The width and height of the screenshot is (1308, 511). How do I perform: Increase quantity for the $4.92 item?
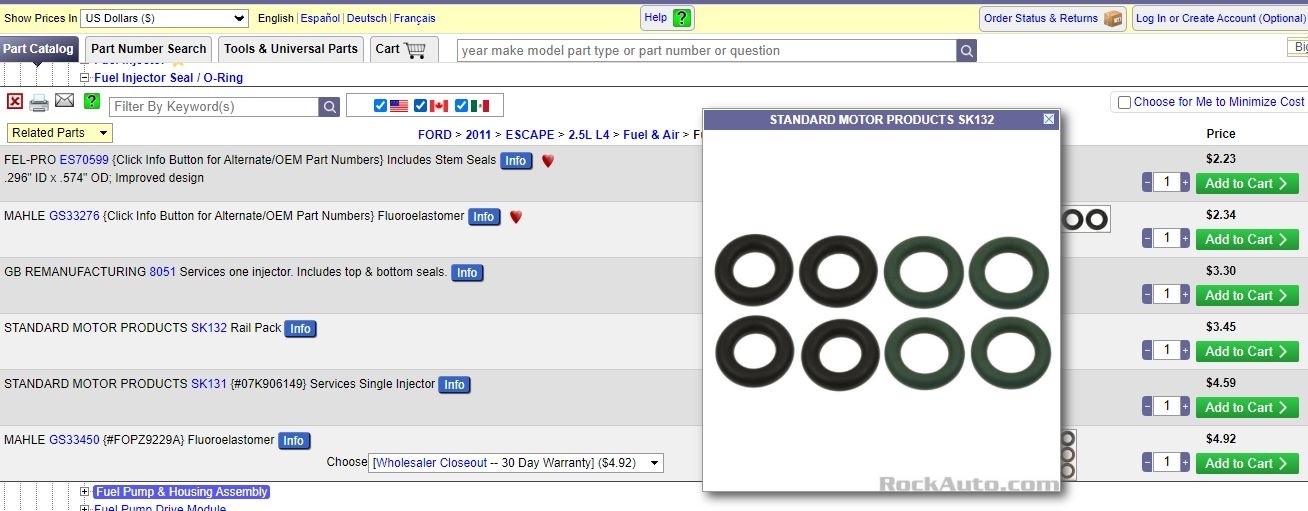(1185, 463)
